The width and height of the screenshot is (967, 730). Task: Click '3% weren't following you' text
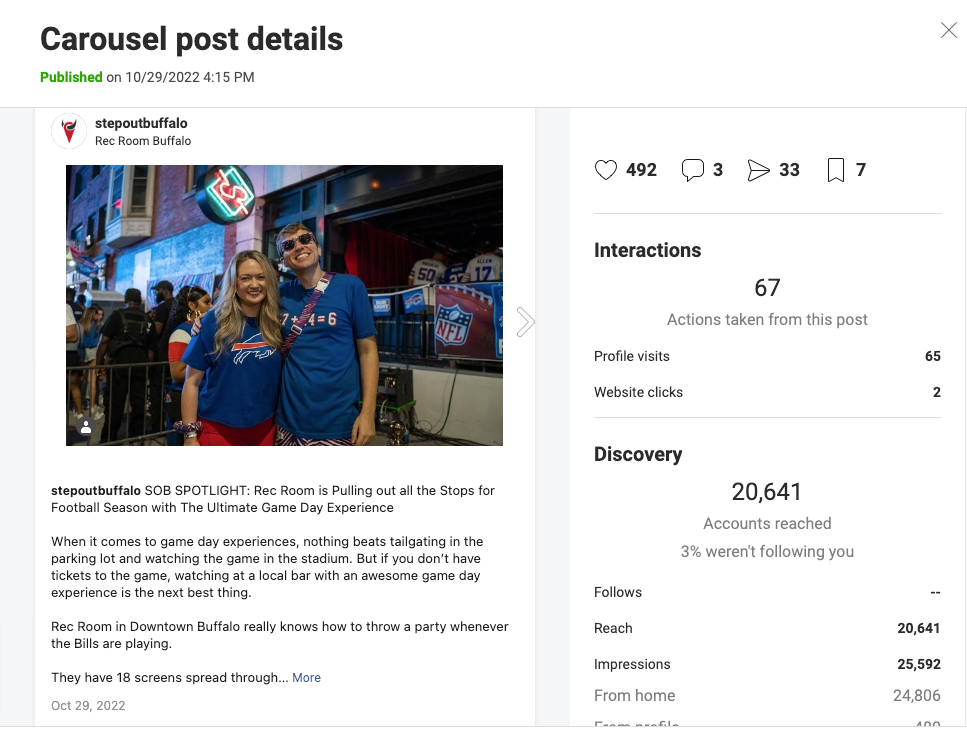(x=767, y=551)
